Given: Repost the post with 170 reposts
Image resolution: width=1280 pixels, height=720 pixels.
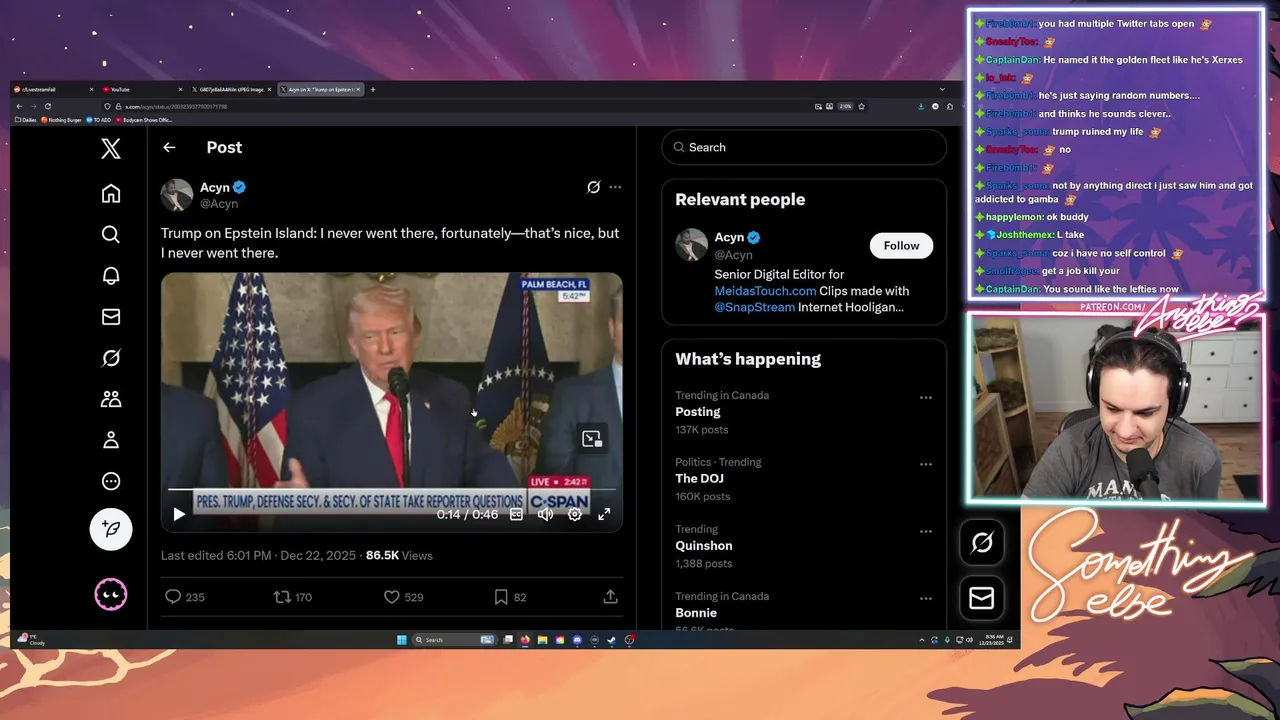Looking at the screenshot, I should point(293,597).
